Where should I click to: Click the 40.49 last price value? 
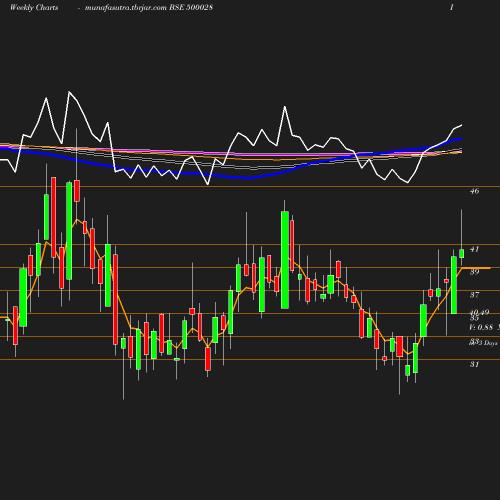pyautogui.click(x=479, y=312)
